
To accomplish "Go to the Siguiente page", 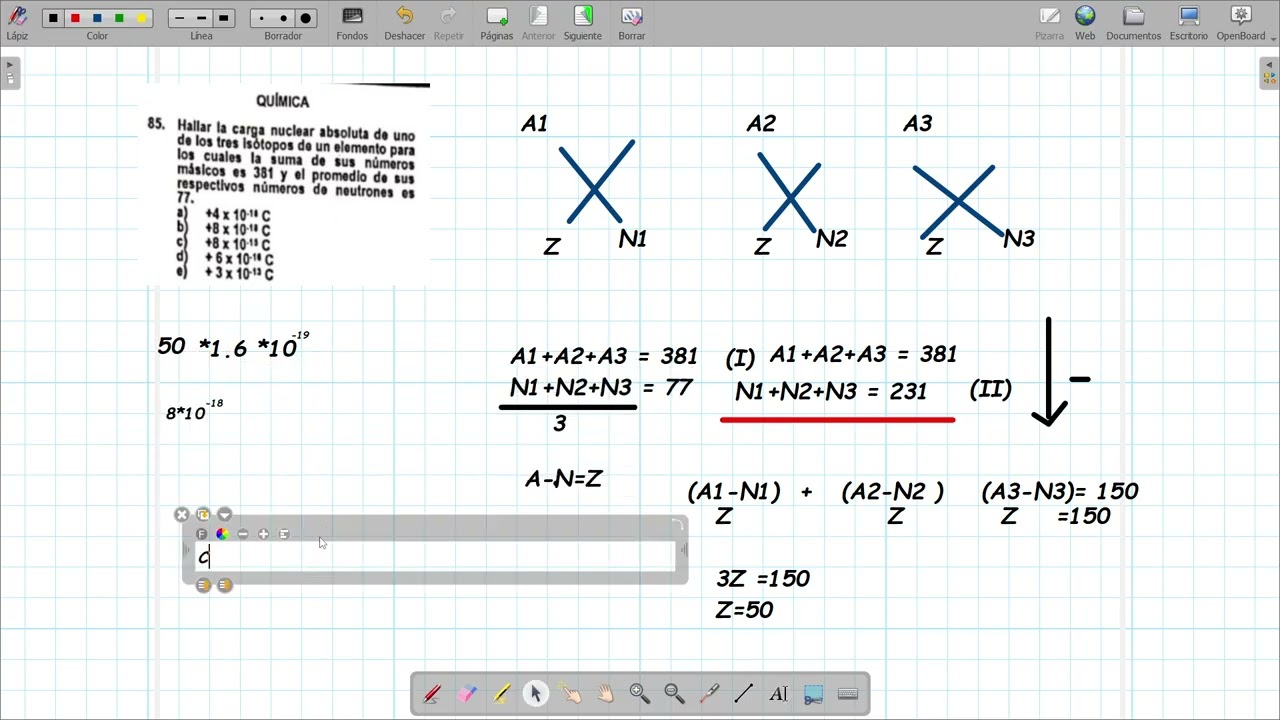I will [583, 23].
